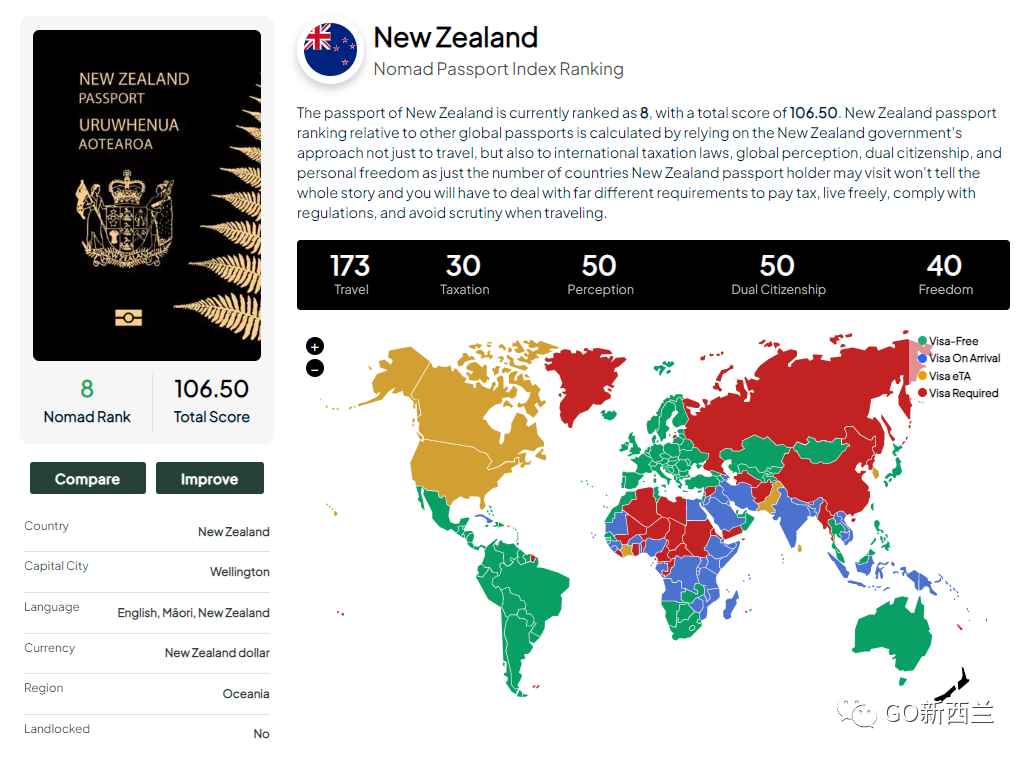This screenshot has height=758, width=1028.
Task: Zoom out the map with minus button
Action: [315, 369]
